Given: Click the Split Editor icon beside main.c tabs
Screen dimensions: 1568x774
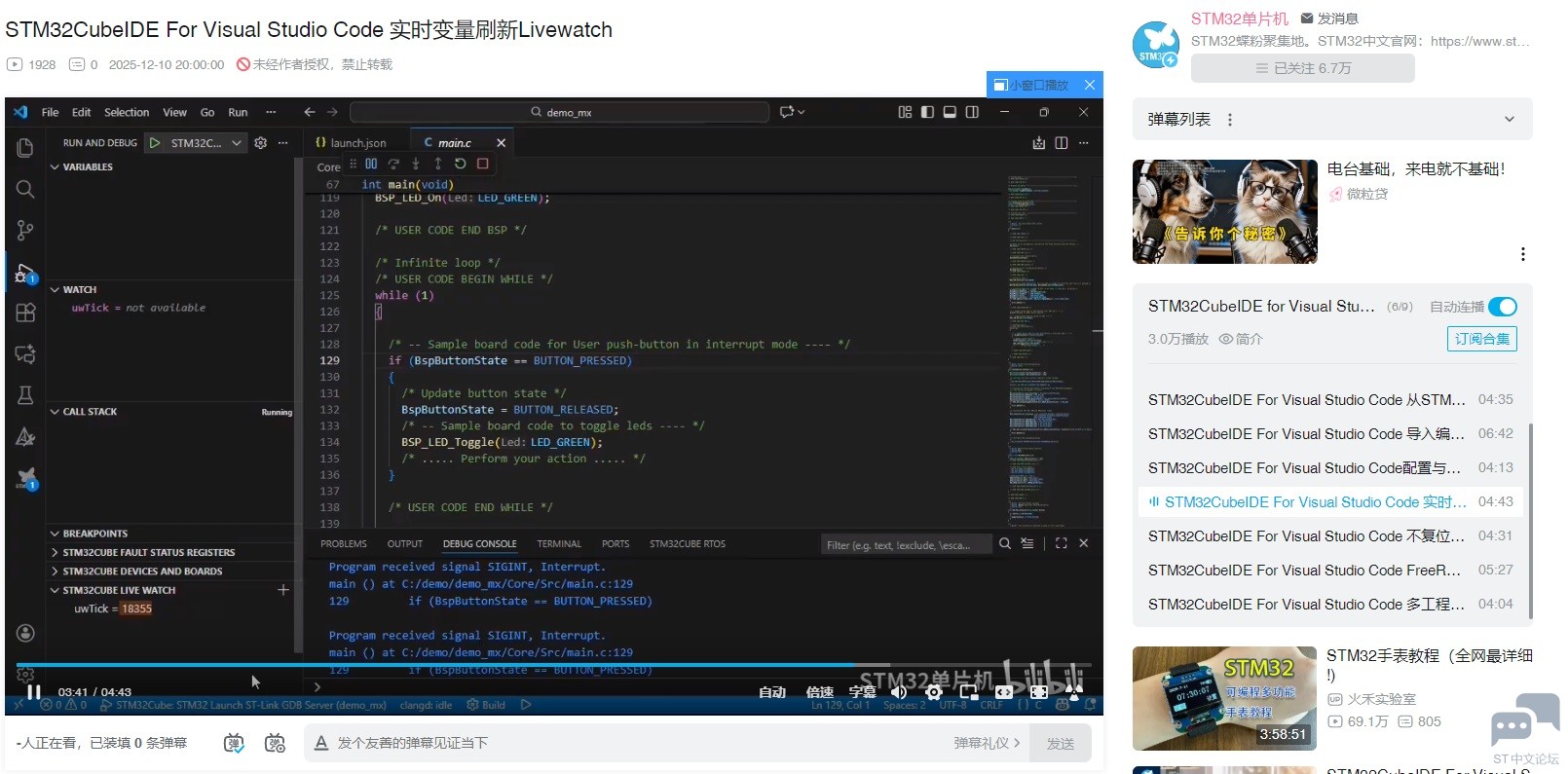Looking at the screenshot, I should [1062, 143].
